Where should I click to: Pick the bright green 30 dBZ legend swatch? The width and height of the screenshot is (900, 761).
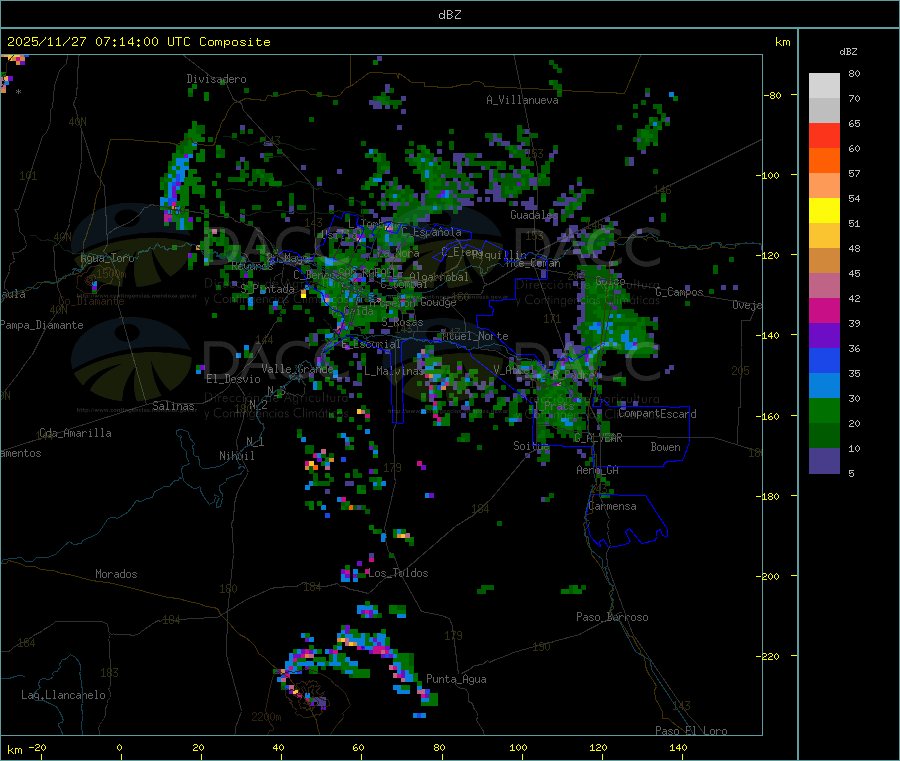click(x=824, y=410)
